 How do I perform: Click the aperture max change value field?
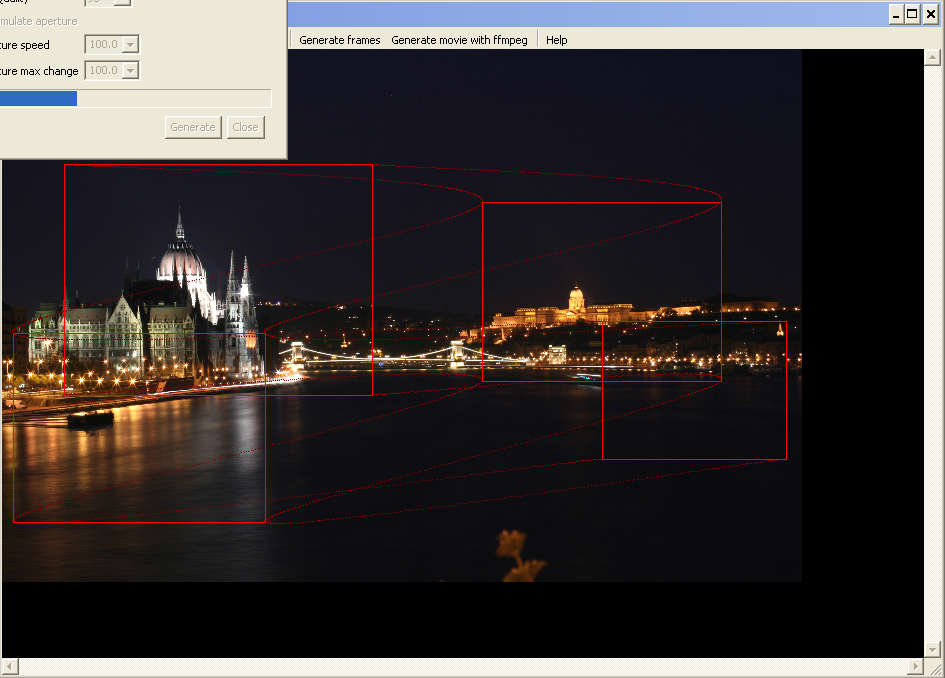104,71
